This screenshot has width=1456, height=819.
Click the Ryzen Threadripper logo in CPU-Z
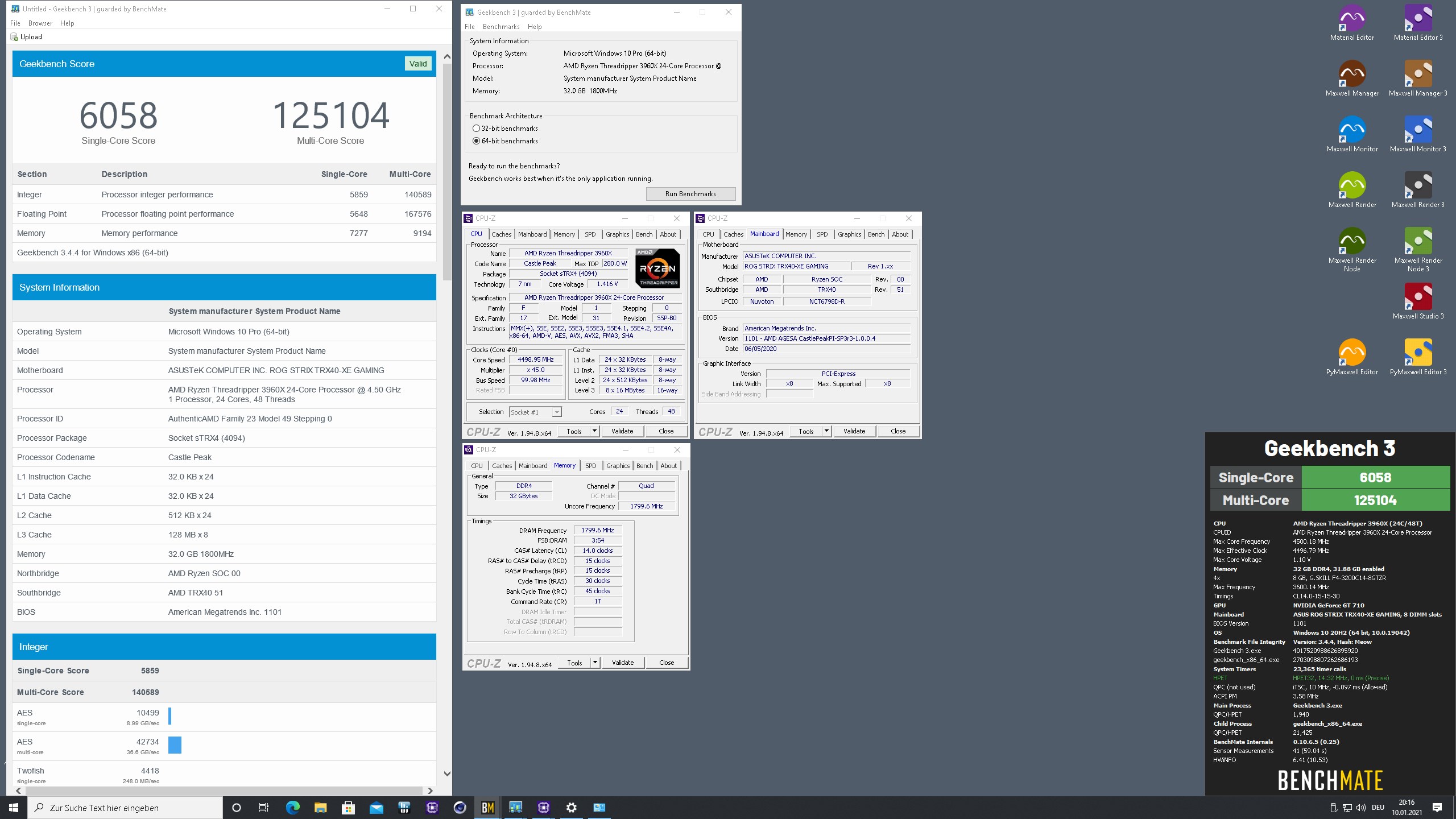(657, 268)
